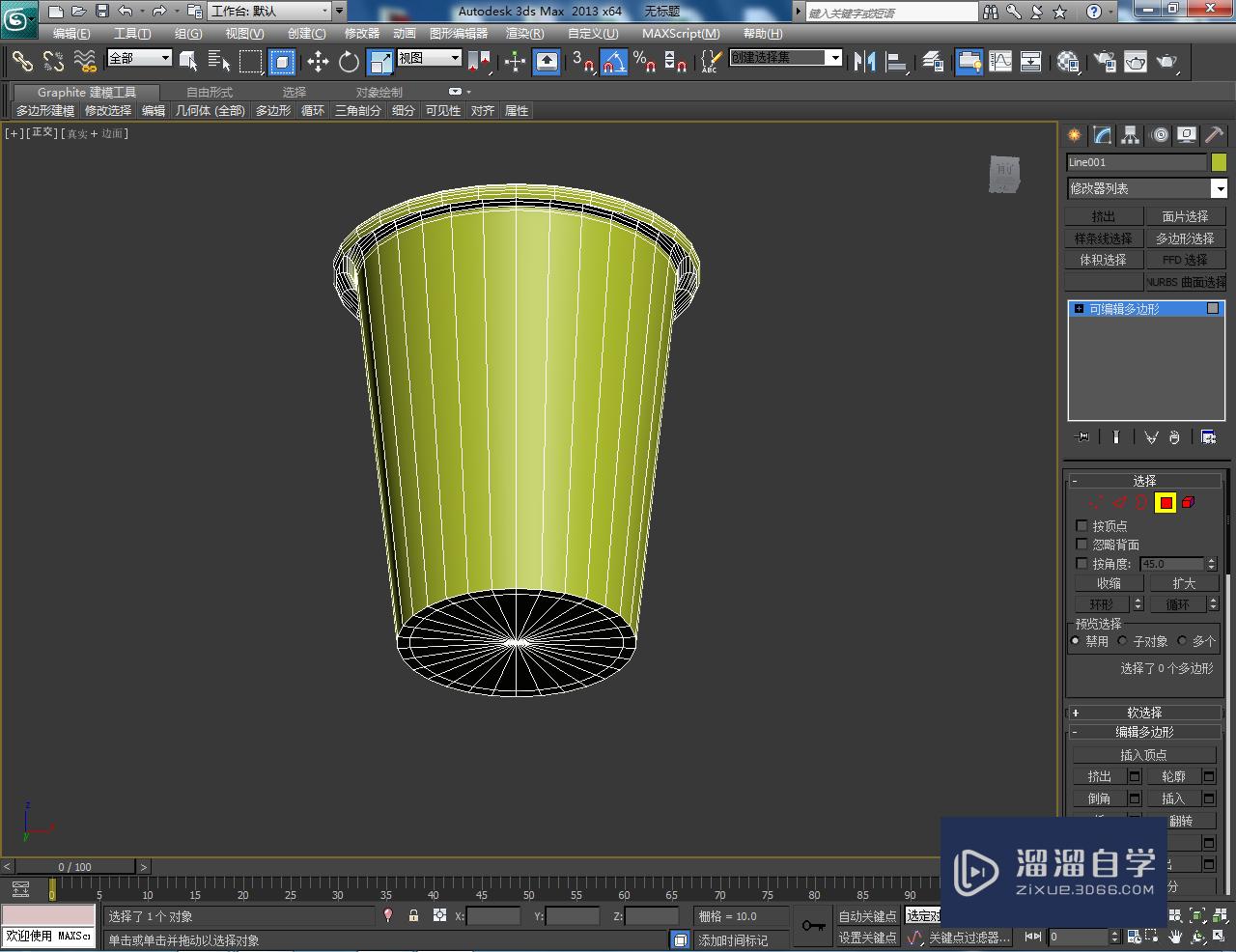This screenshot has height=952, width=1236.
Task: Toggle keyboard shortcut override
Action: tap(547, 62)
